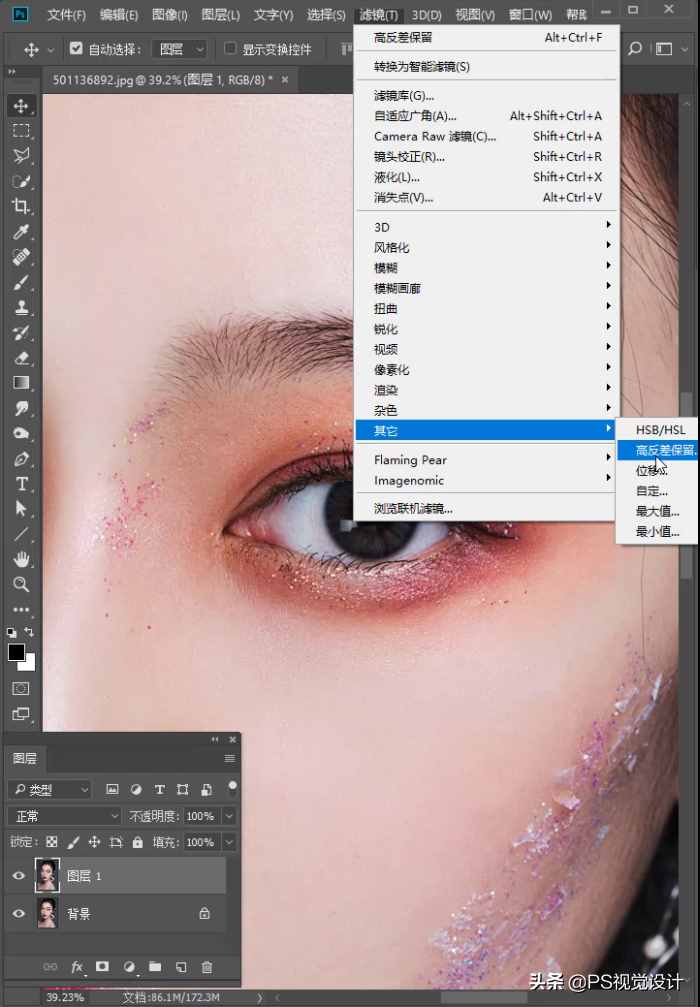Change the screen mode
This screenshot has height=1007, width=700.
[21, 714]
